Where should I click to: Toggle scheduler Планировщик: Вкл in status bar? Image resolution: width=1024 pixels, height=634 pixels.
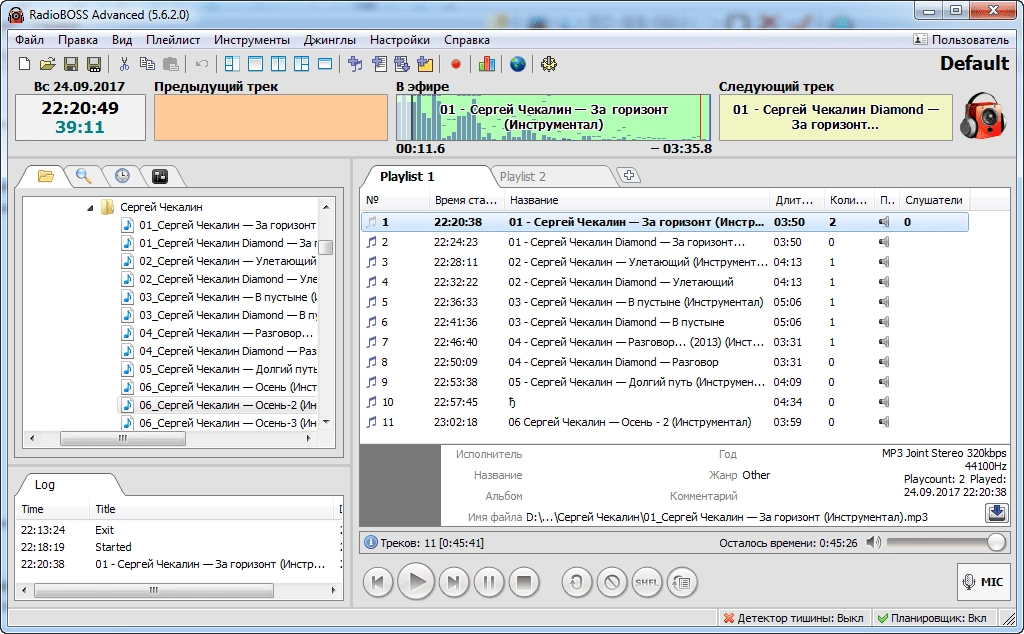coord(933,618)
